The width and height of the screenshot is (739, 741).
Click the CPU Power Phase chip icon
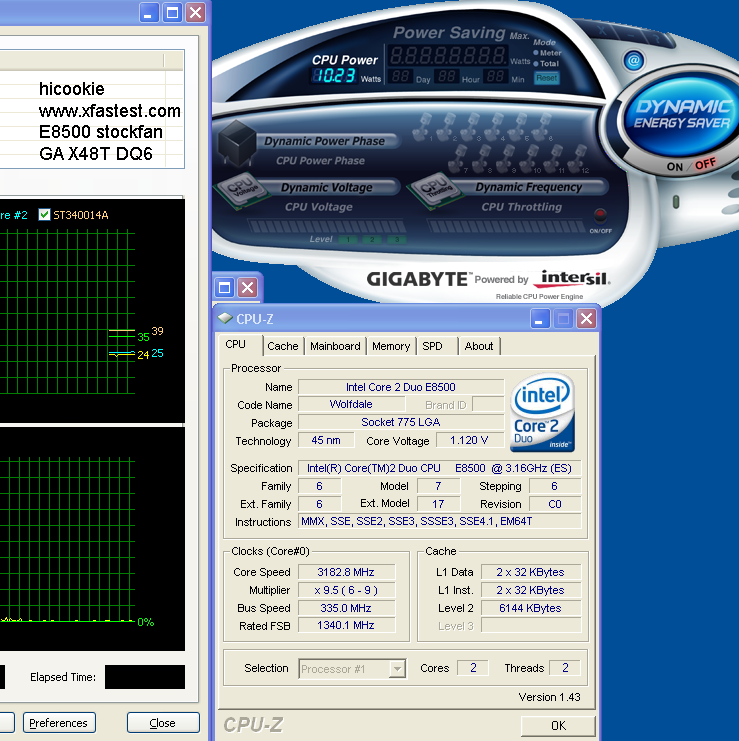pos(237,141)
